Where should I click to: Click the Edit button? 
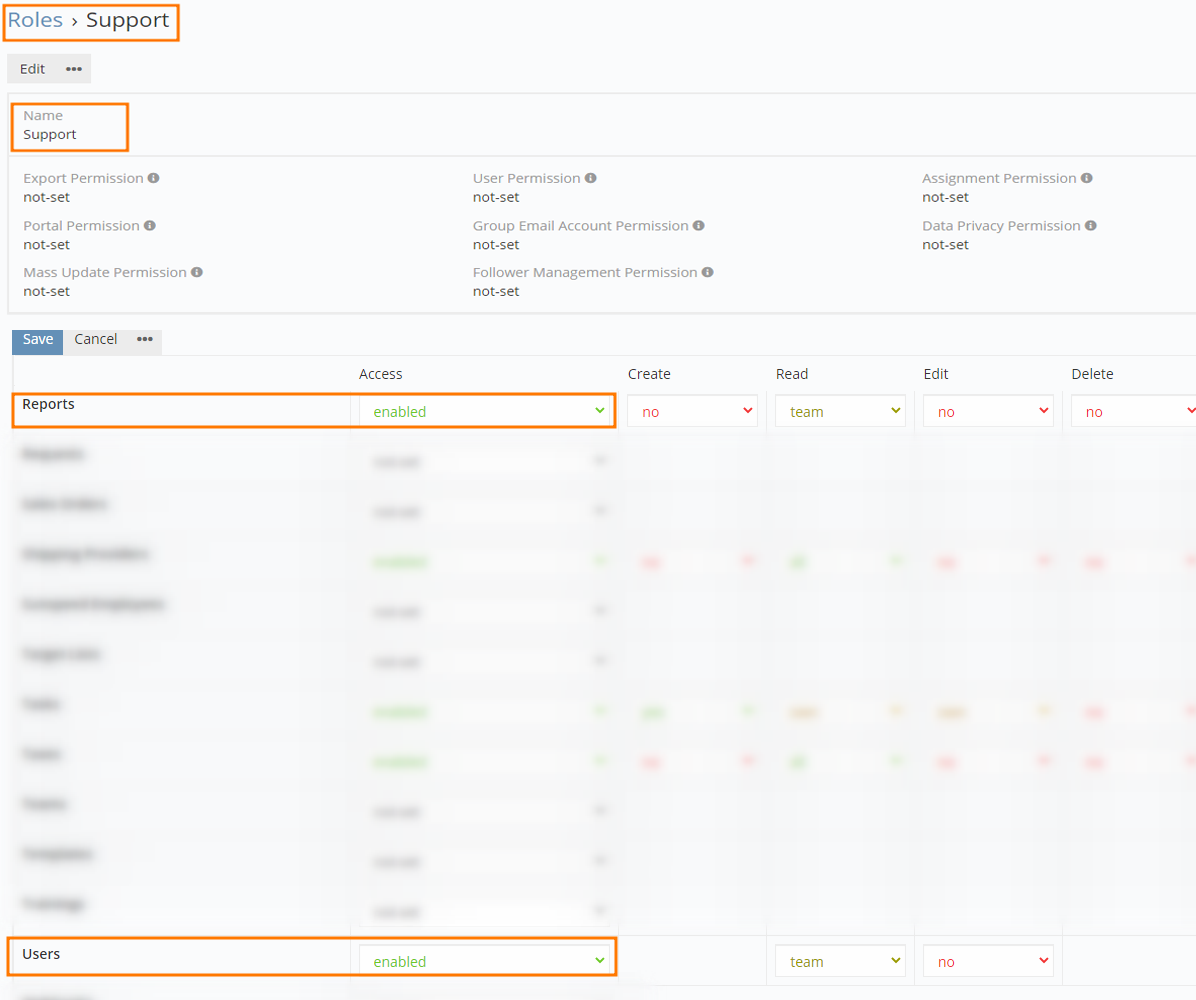pos(33,69)
